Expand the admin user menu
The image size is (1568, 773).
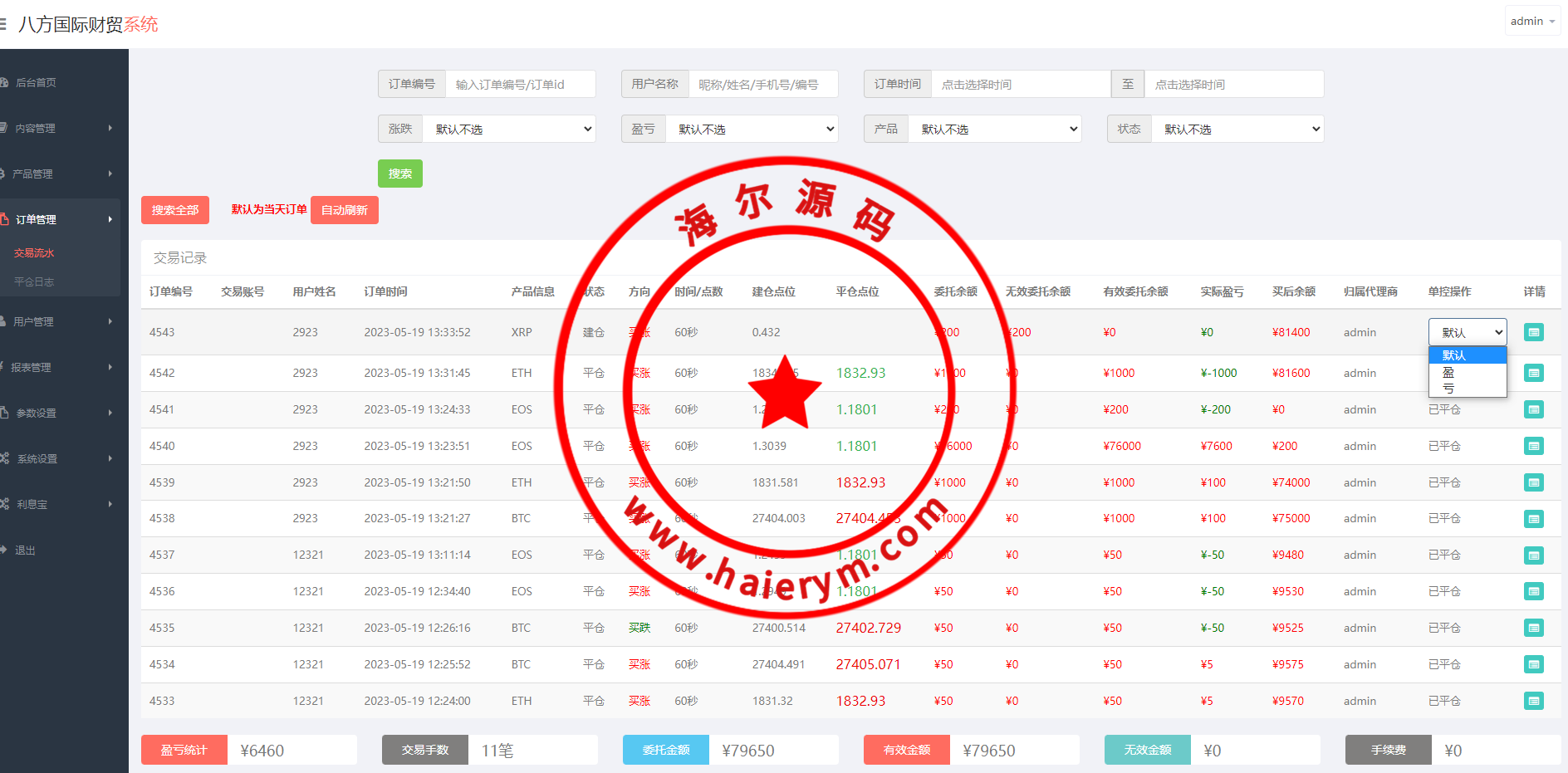coord(1531,22)
